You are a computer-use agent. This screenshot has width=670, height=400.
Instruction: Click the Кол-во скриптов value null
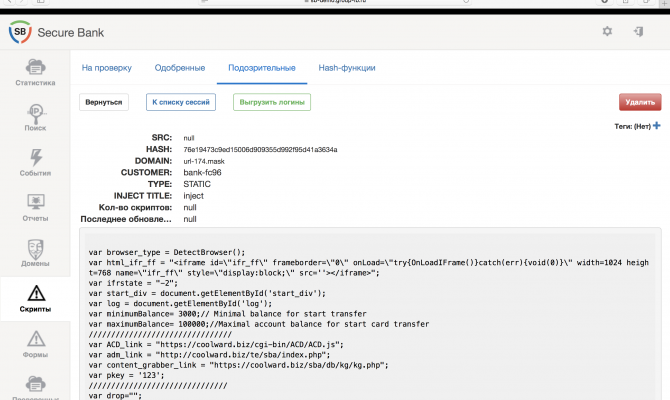pyautogui.click(x=190, y=207)
